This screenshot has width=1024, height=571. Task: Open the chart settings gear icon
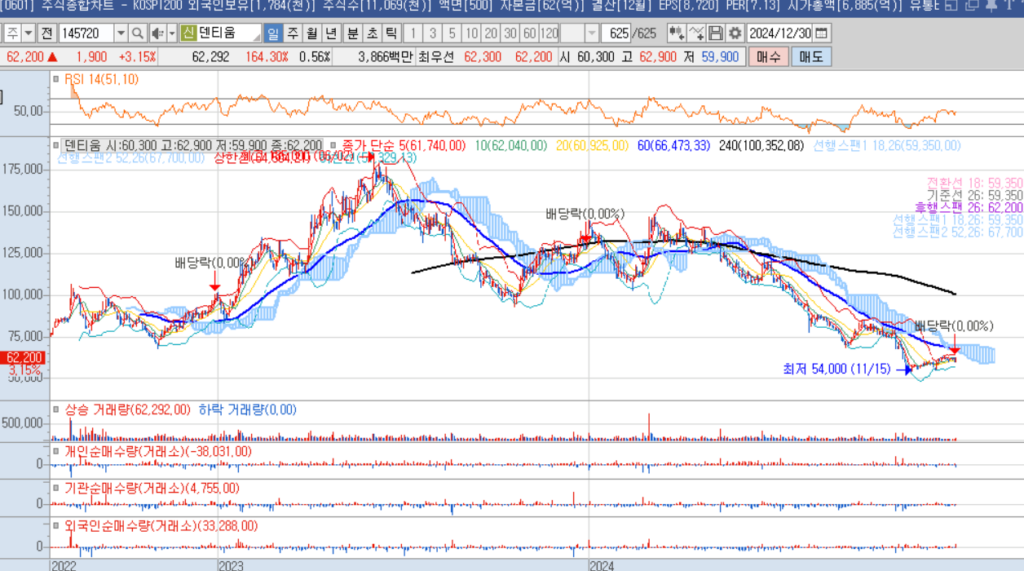tap(734, 33)
